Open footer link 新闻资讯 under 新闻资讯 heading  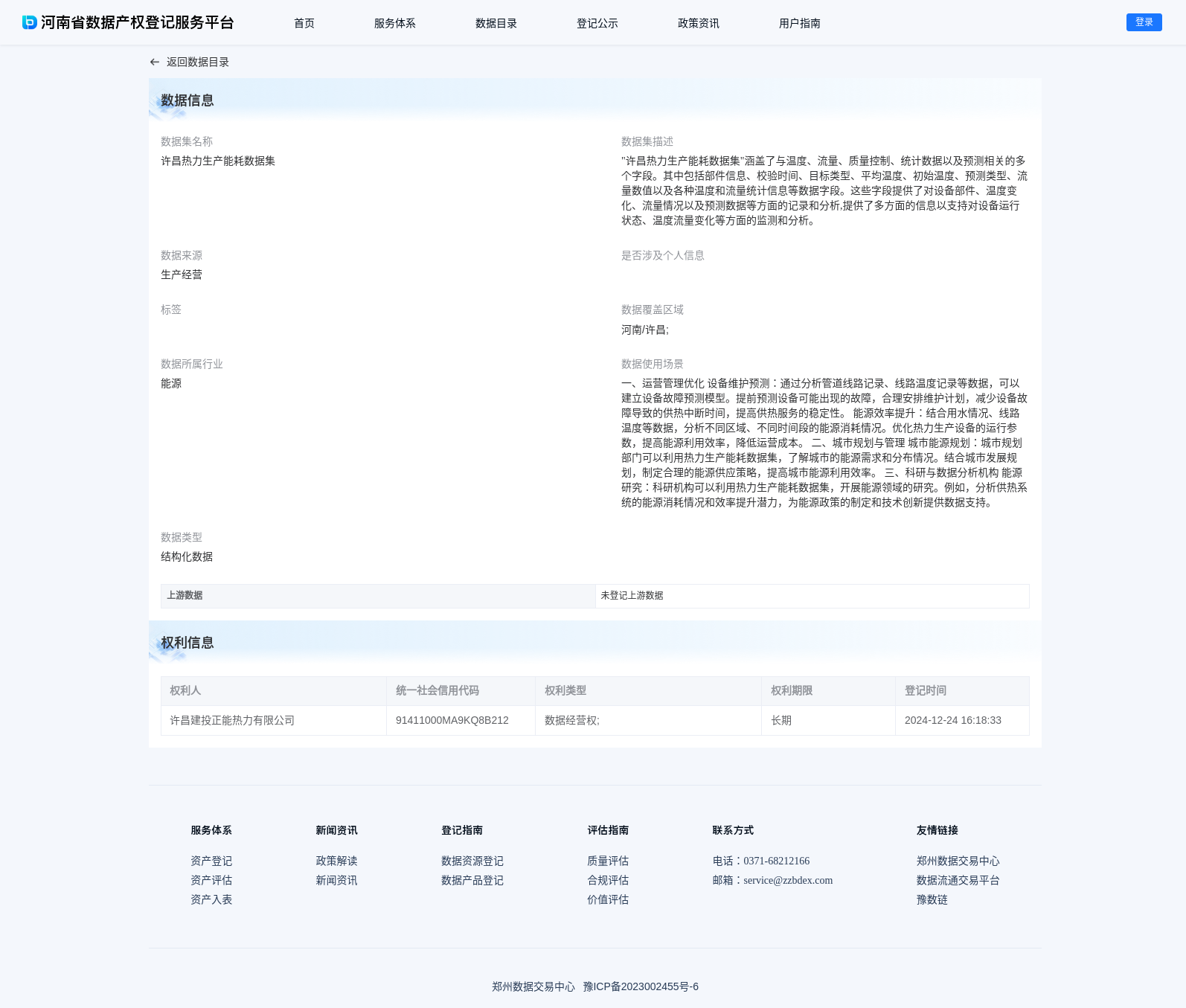(336, 880)
